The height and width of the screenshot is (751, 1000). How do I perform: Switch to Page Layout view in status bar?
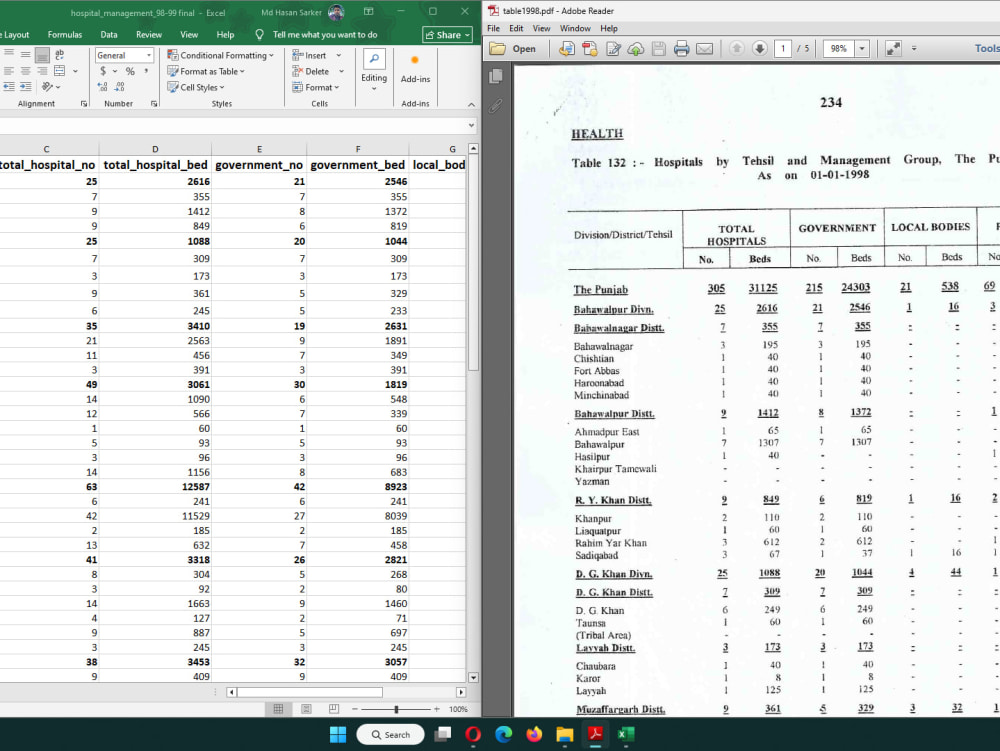306,709
